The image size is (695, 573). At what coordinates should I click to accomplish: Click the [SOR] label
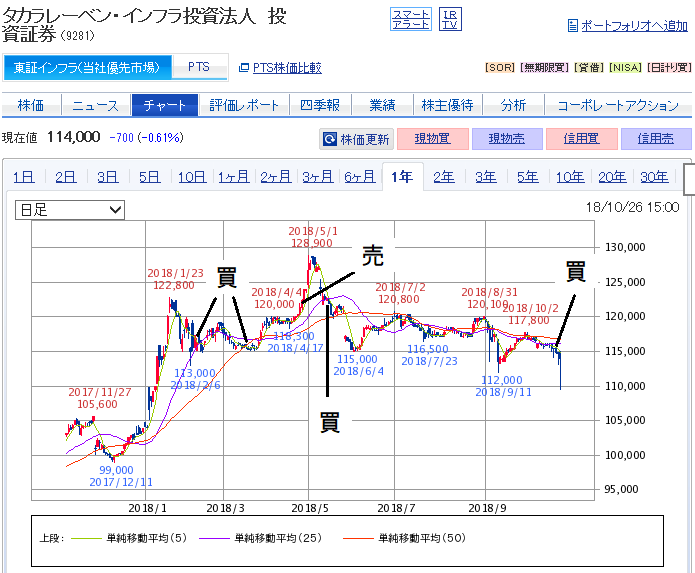pyautogui.click(x=500, y=67)
